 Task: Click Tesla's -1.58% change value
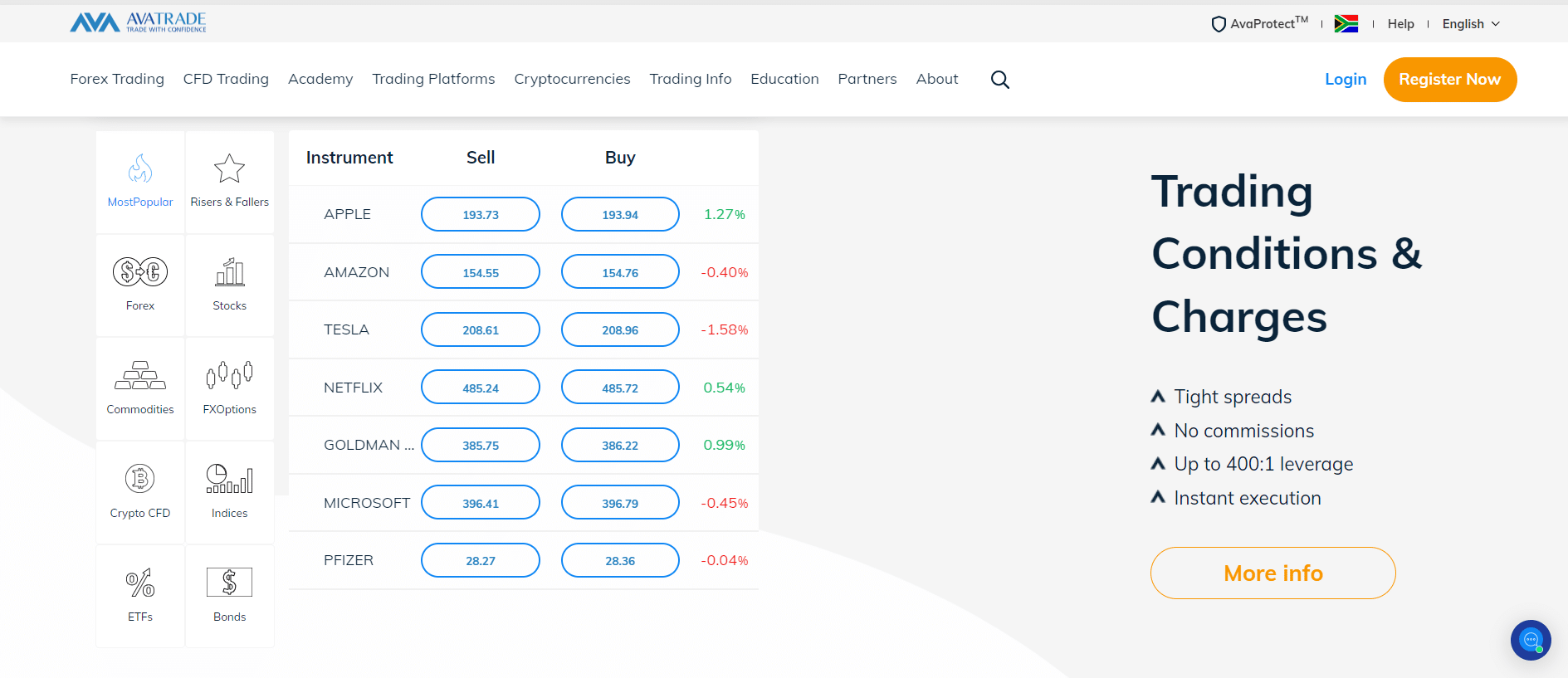[x=725, y=329]
